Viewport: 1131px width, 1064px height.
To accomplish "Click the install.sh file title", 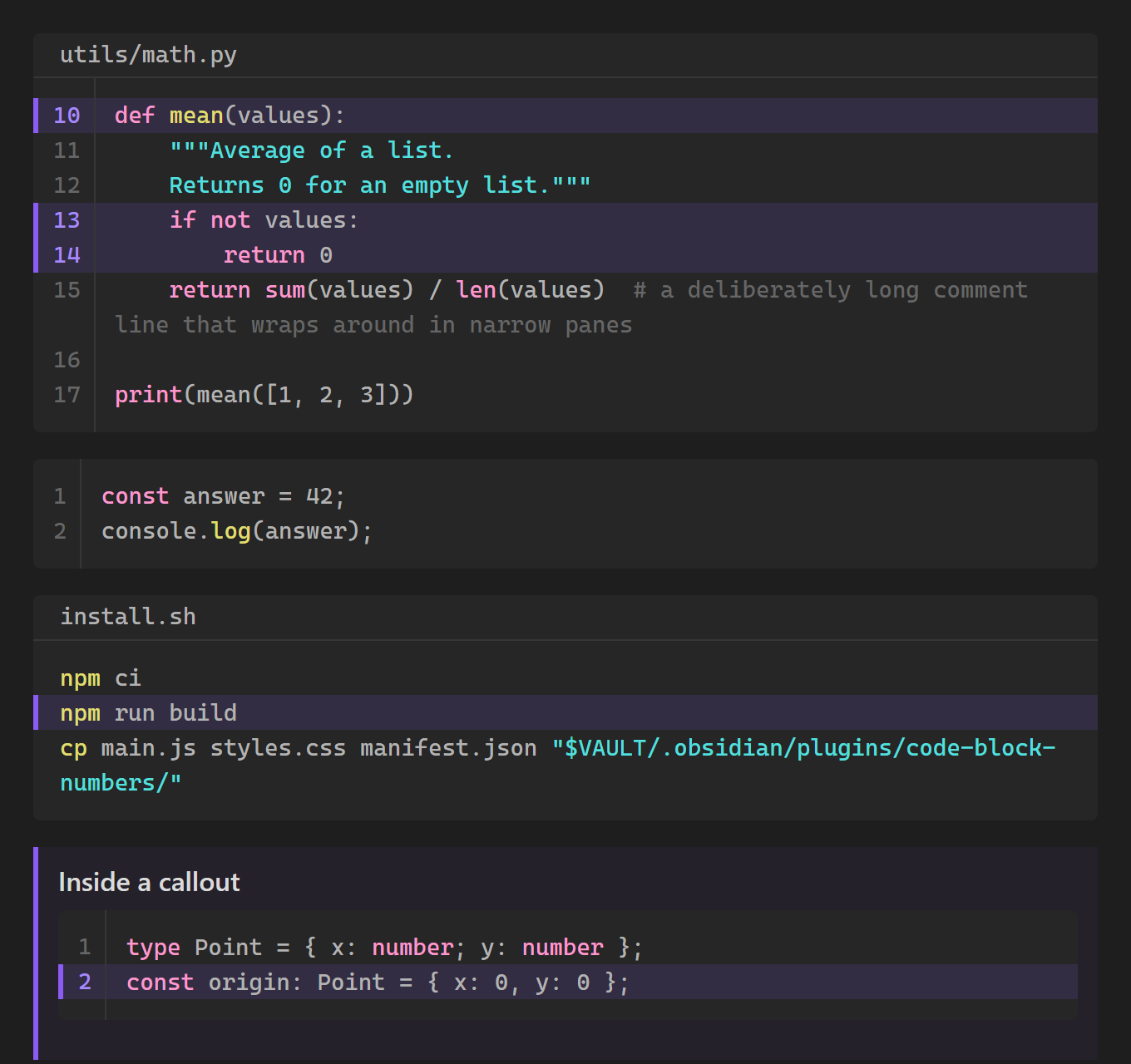I will point(128,617).
